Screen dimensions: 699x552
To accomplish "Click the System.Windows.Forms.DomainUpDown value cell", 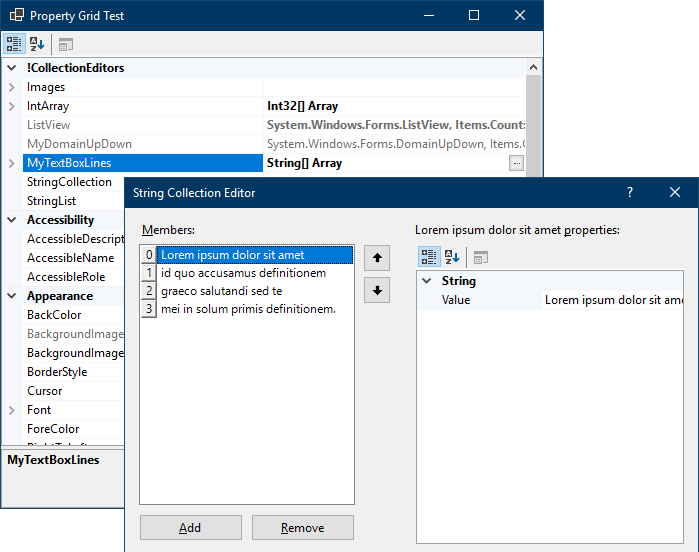I will click(x=395, y=144).
